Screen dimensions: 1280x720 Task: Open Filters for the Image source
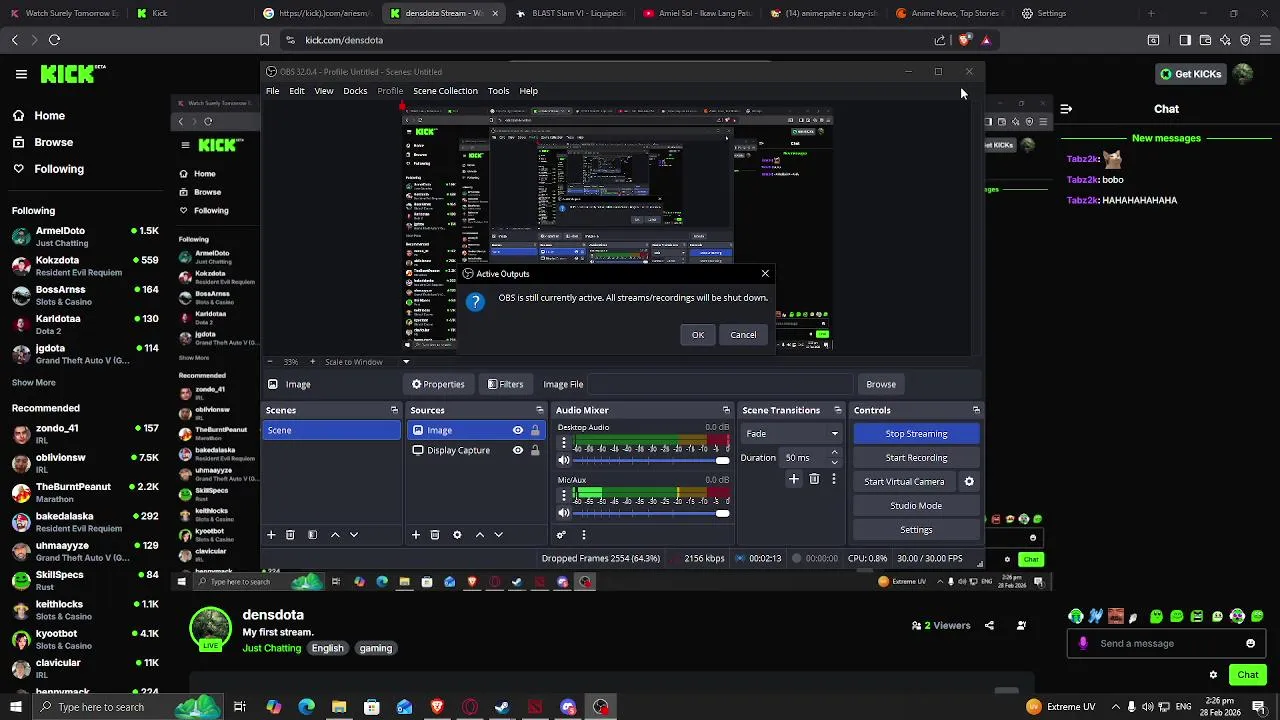[505, 384]
